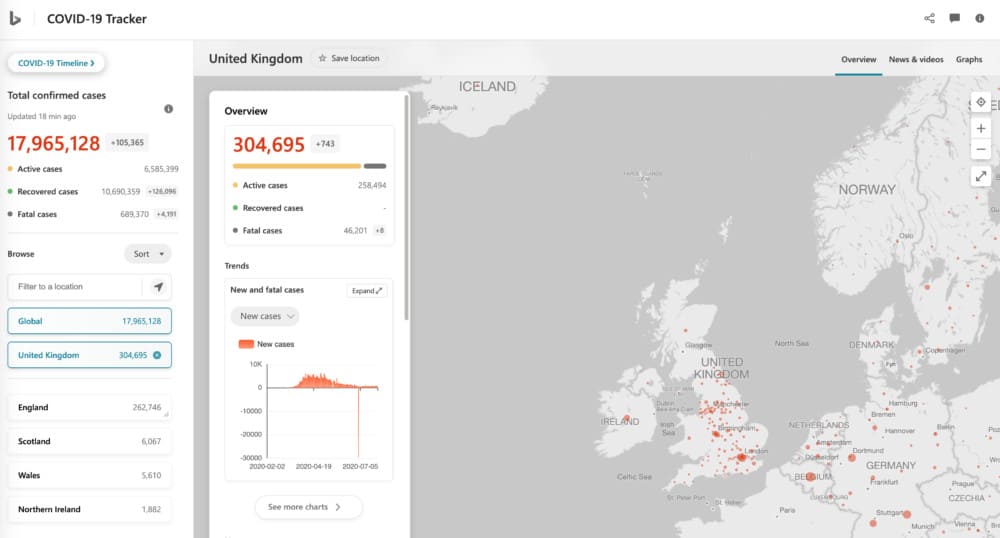The image size is (1000, 538).
Task: Click the Filter to a location field
Action: pos(75,287)
